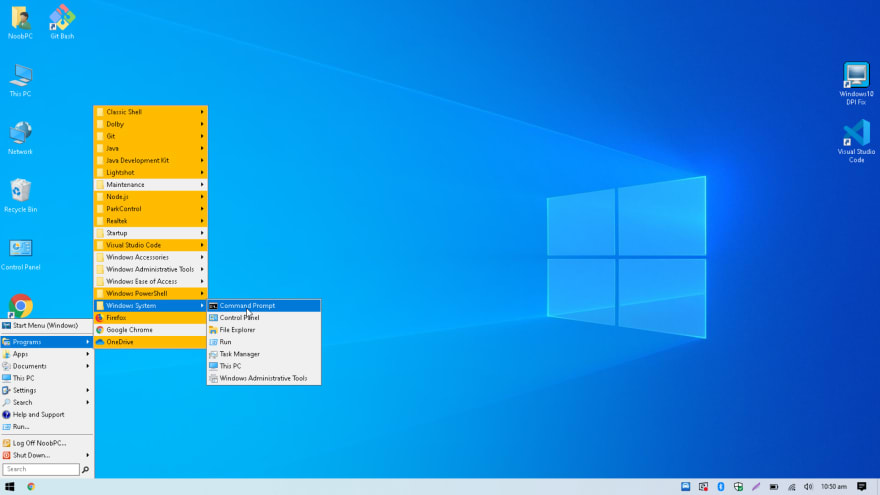
Task: Expand the Java folder
Action: click(150, 148)
